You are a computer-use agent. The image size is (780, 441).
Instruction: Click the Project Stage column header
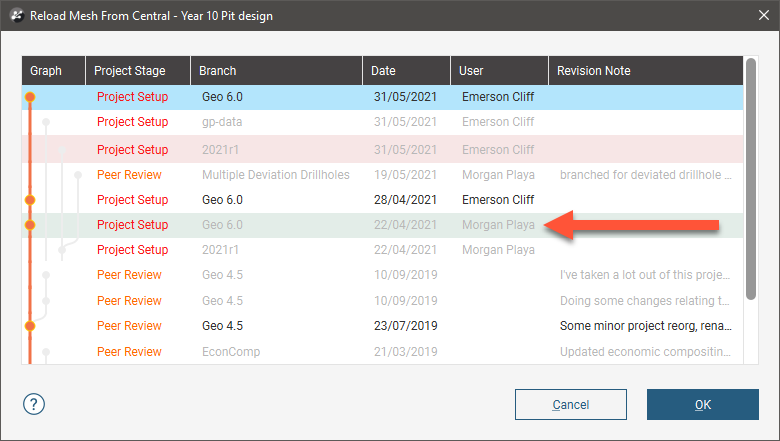pyautogui.click(x=138, y=71)
